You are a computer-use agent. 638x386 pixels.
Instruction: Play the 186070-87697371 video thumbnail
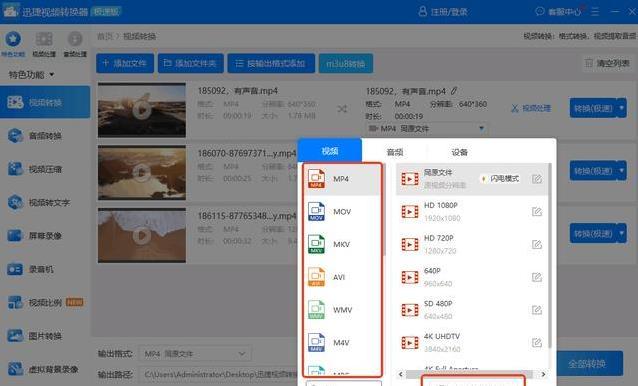pos(142,172)
